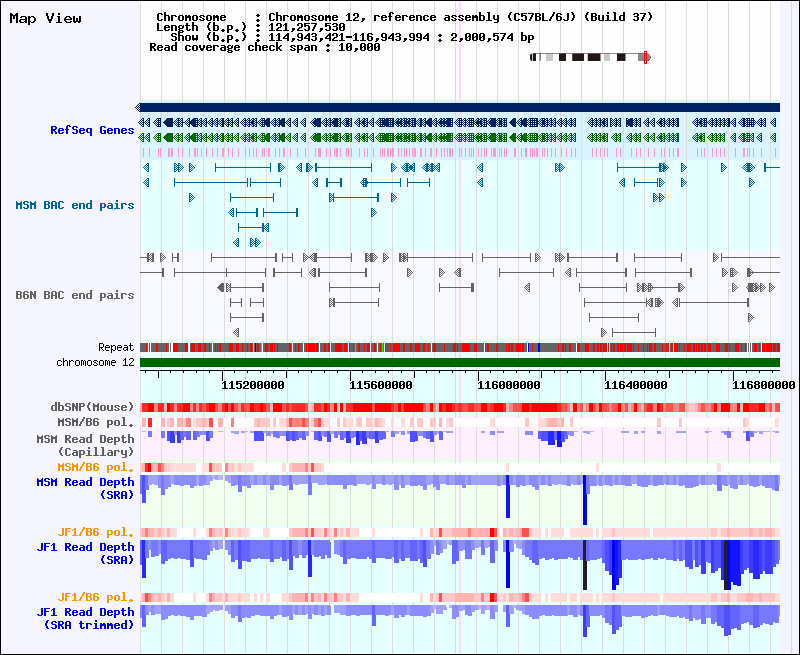Click the Repeat track colored bar
This screenshot has height=655, width=800.
[460, 347]
